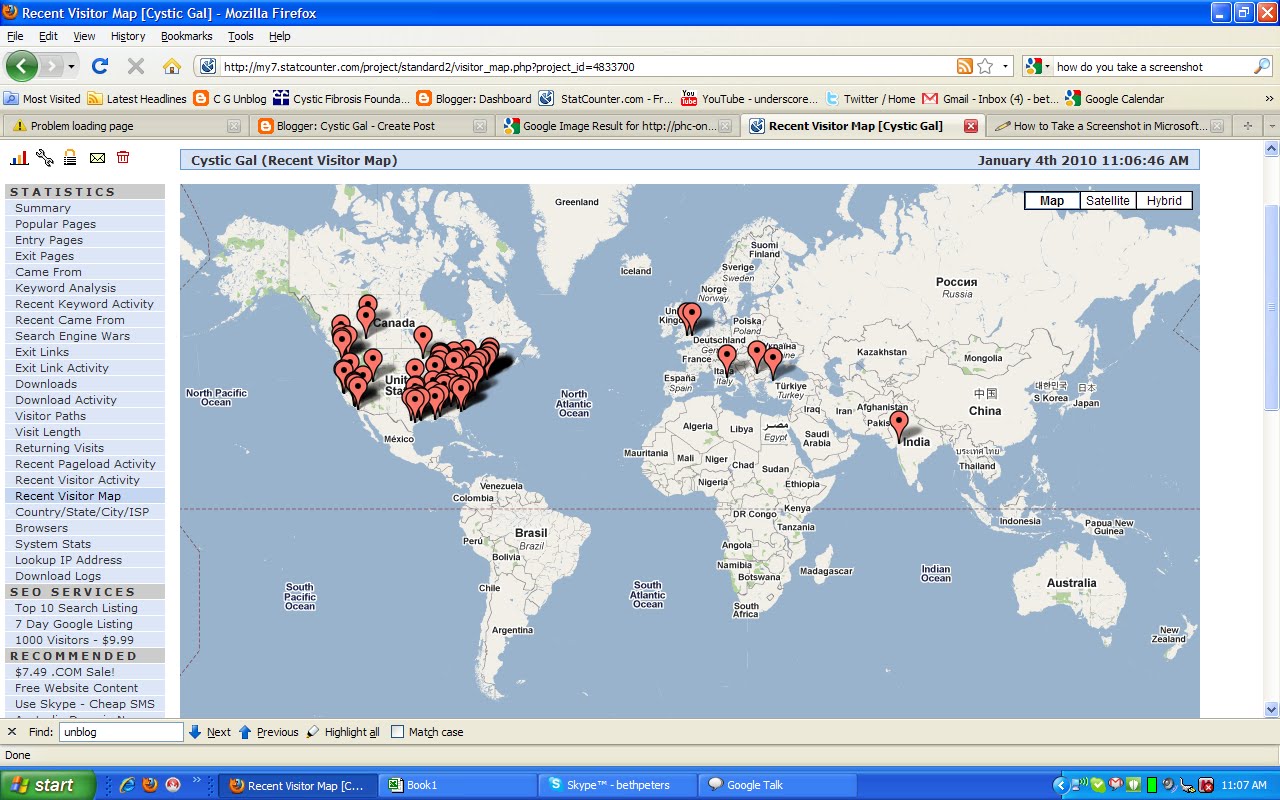
Task: Find the previous match with the up arrow
Action: [245, 732]
